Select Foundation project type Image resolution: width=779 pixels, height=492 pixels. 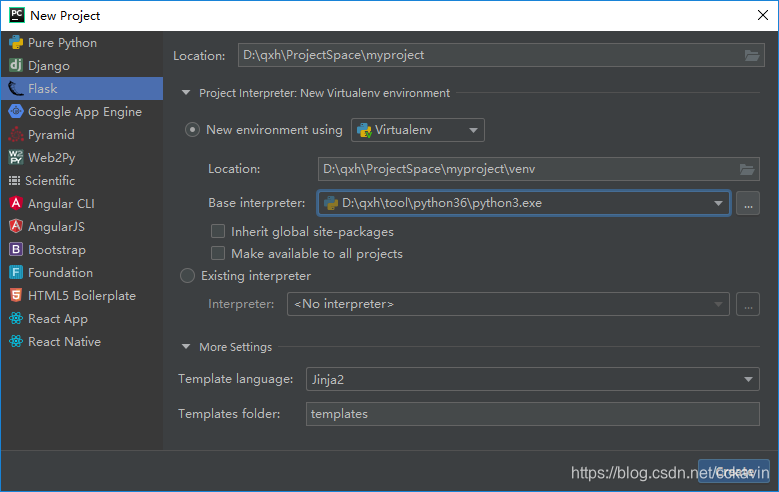[x=82, y=272]
